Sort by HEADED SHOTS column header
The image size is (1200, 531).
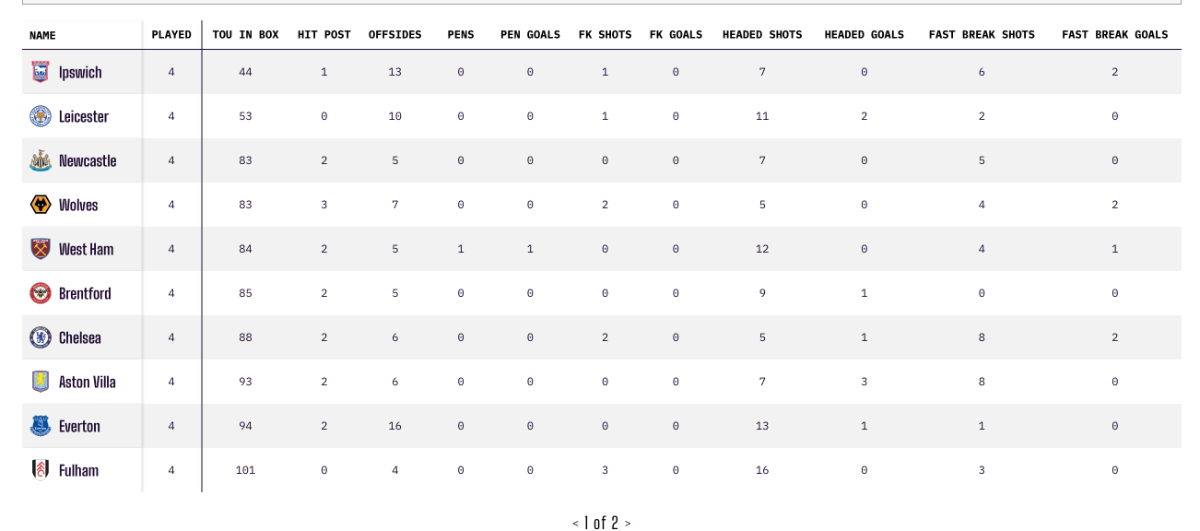click(x=762, y=35)
